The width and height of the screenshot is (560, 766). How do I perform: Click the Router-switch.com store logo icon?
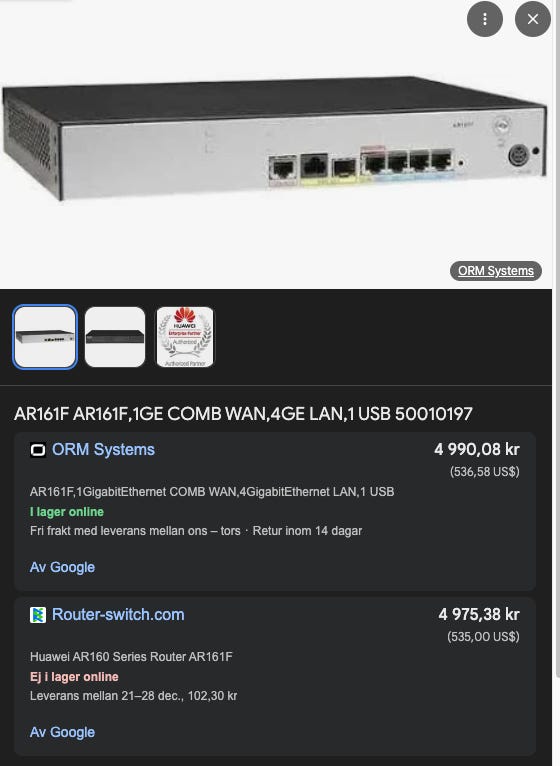[38, 615]
